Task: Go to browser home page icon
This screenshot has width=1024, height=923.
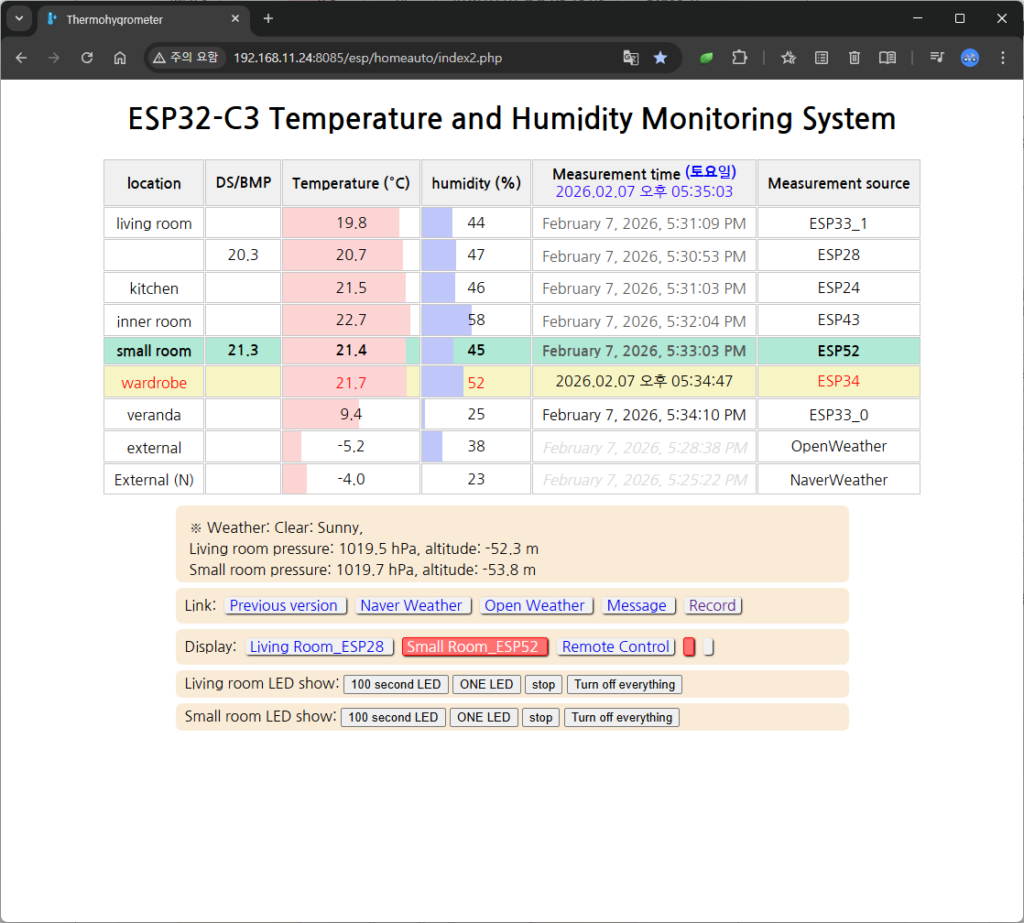Action: tap(120, 58)
